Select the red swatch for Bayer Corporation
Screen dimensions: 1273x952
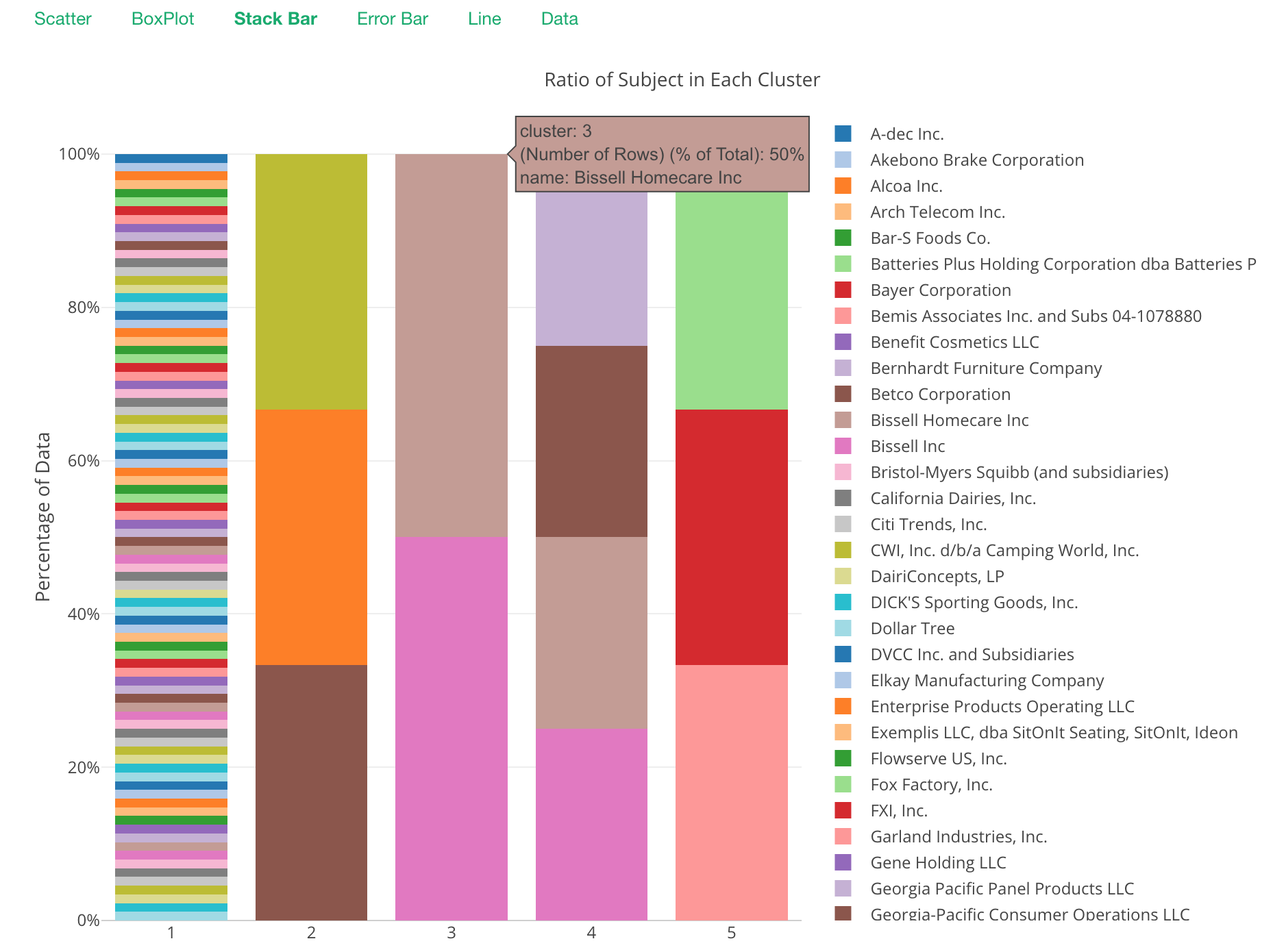point(843,290)
